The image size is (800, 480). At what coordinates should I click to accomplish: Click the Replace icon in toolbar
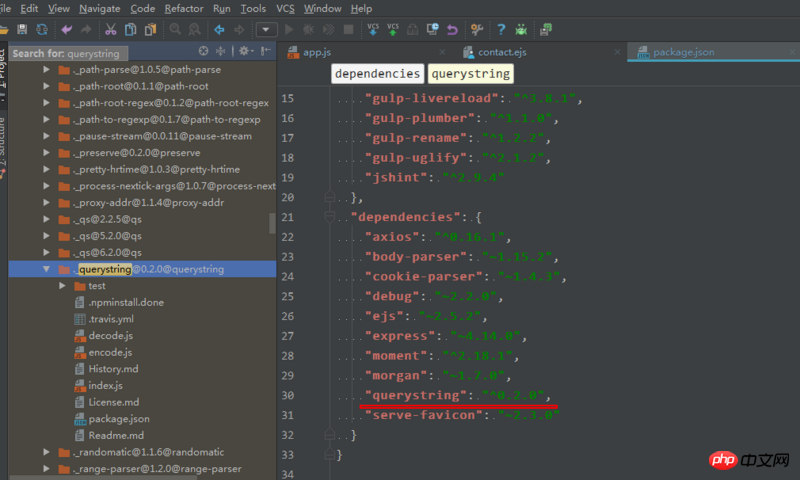click(x=194, y=30)
